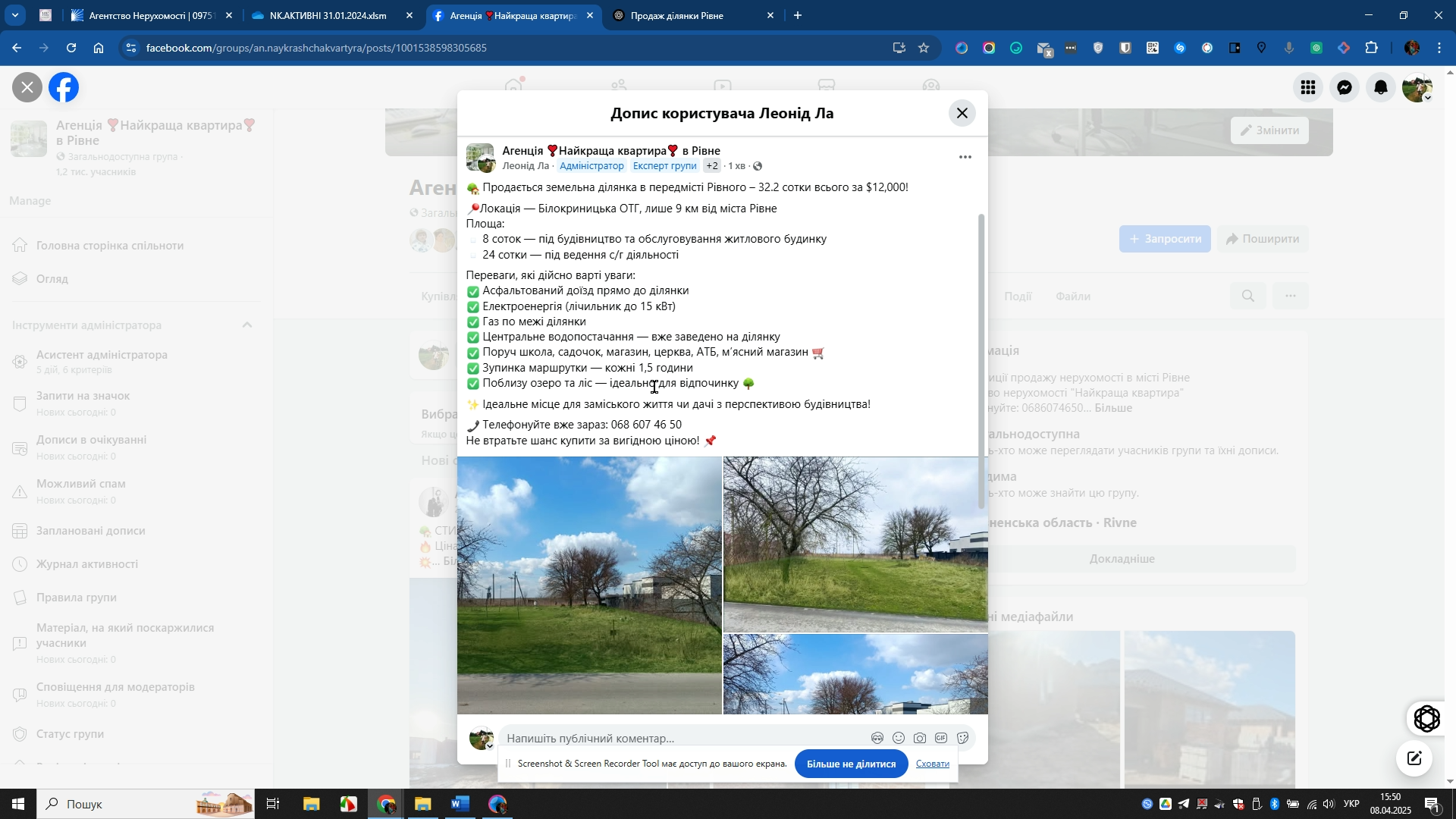Image resolution: width=1456 pixels, height=819 pixels.
Task: Open Facebook notifications bell
Action: 1381,88
